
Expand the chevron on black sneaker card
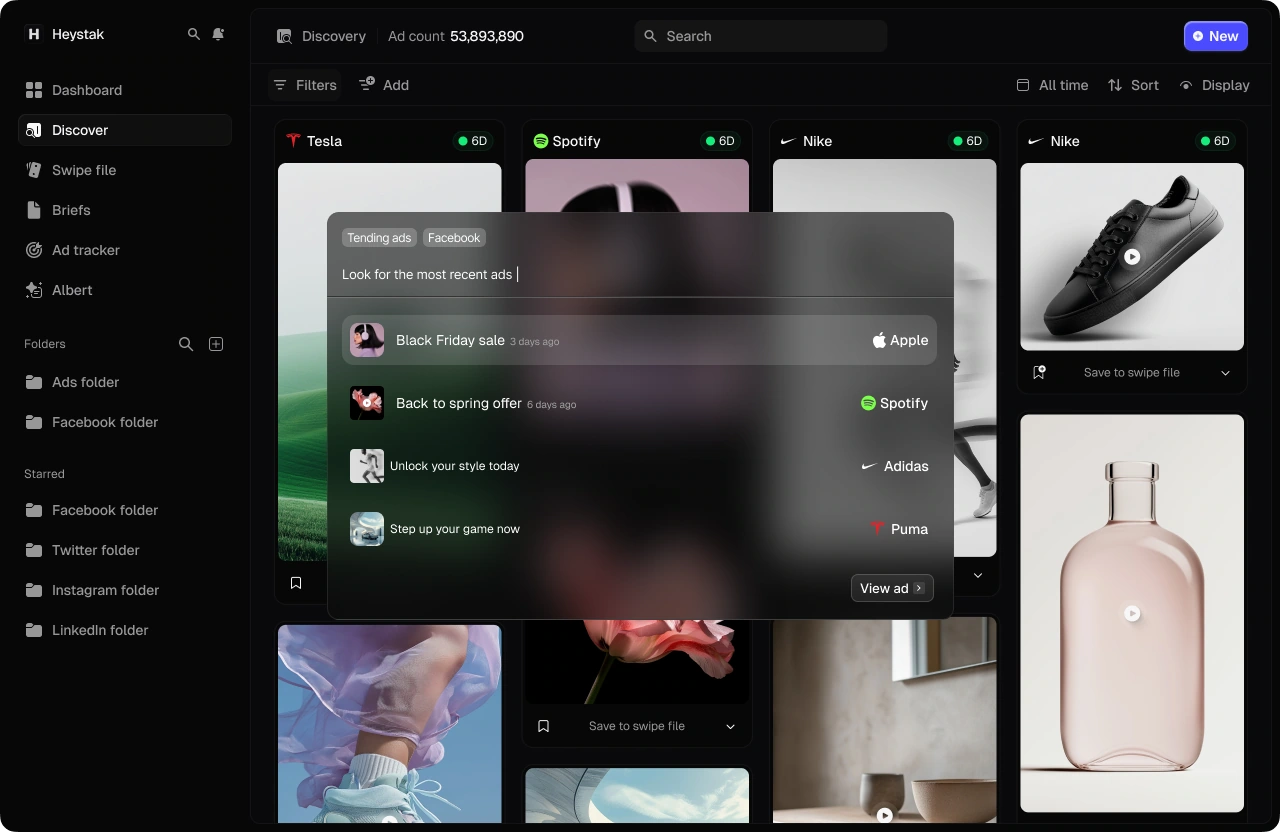pos(1226,373)
